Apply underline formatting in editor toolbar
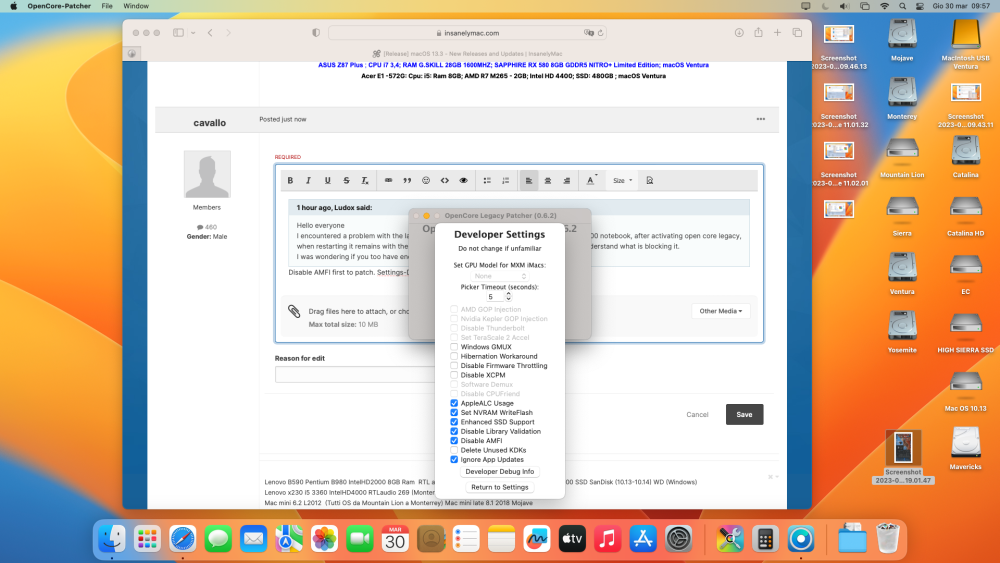Image resolution: width=1000 pixels, height=563 pixels. [328, 180]
